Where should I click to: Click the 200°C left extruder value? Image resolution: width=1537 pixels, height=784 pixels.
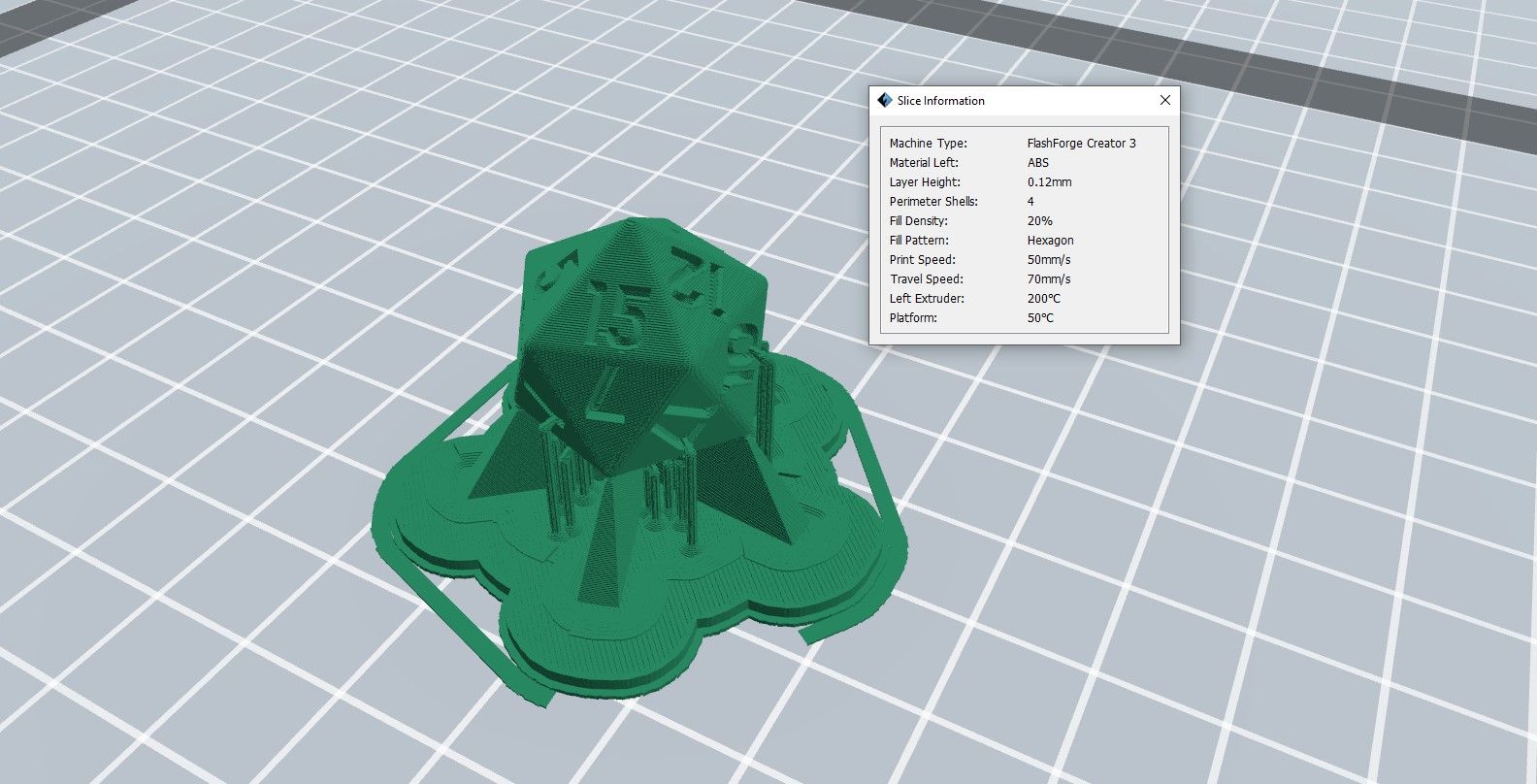click(x=1044, y=299)
